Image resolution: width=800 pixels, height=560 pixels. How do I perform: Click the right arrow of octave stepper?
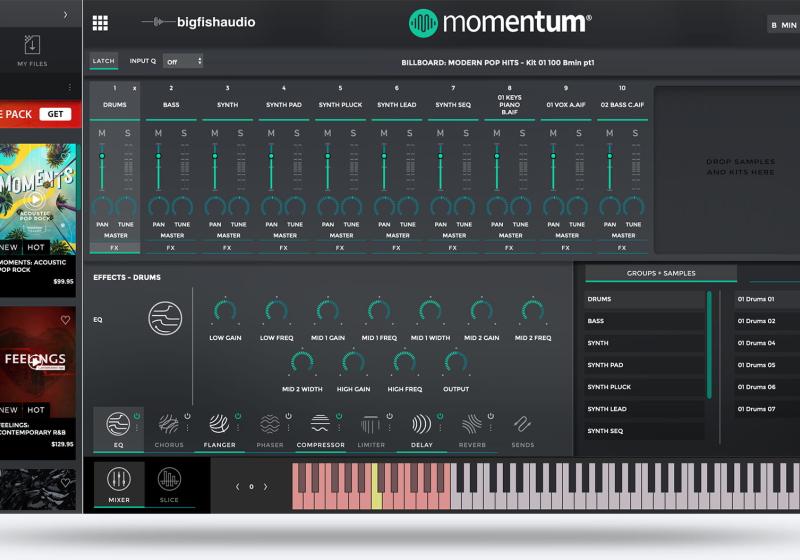coord(265,487)
